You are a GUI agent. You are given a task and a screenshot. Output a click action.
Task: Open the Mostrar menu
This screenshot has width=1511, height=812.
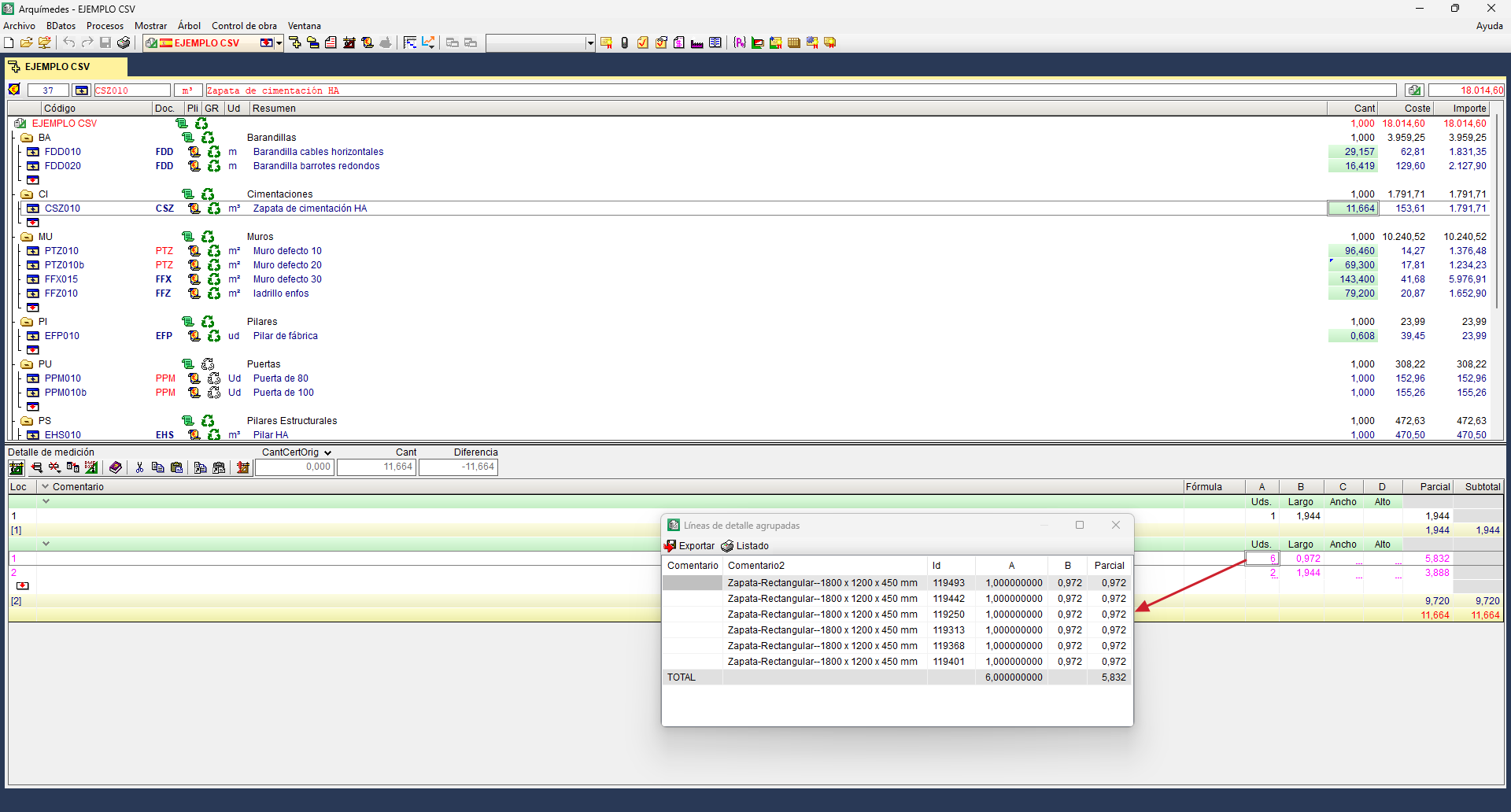[x=150, y=26]
